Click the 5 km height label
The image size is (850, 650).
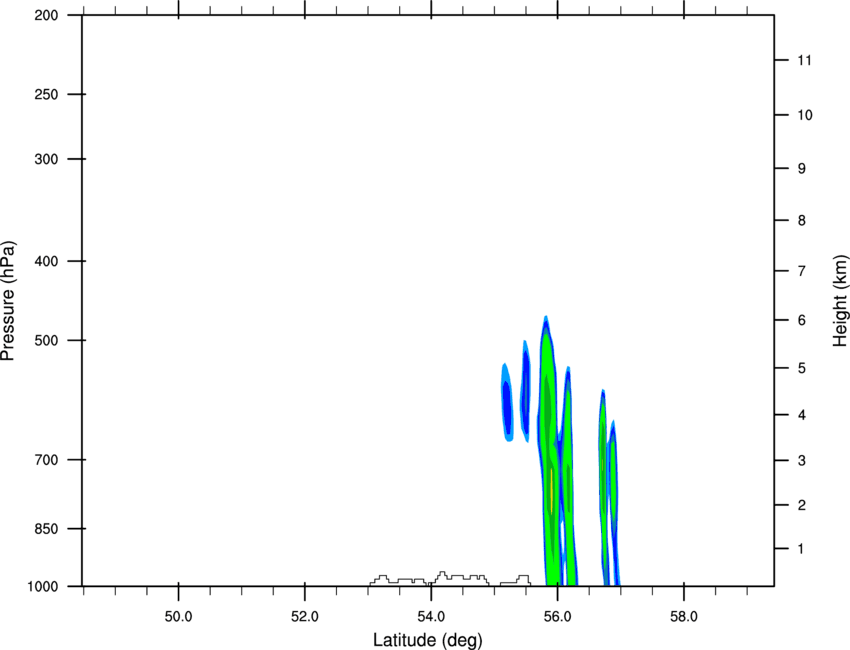click(802, 368)
